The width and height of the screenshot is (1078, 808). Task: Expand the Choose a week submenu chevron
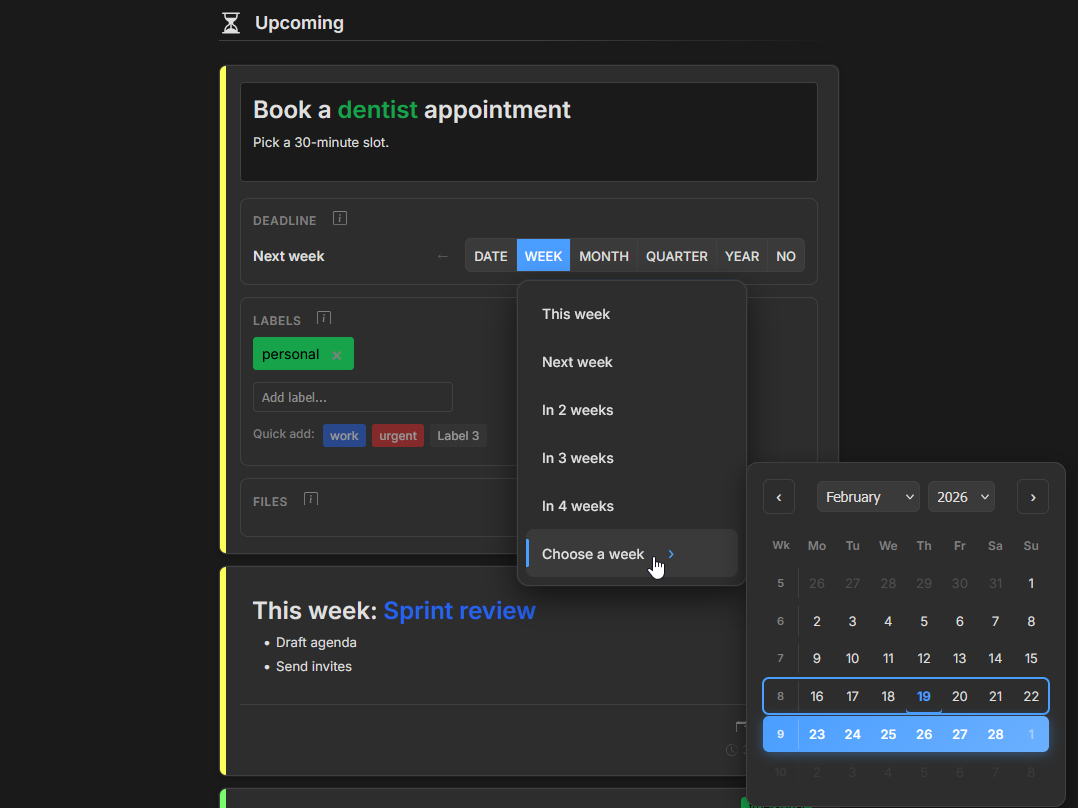pyautogui.click(x=671, y=554)
